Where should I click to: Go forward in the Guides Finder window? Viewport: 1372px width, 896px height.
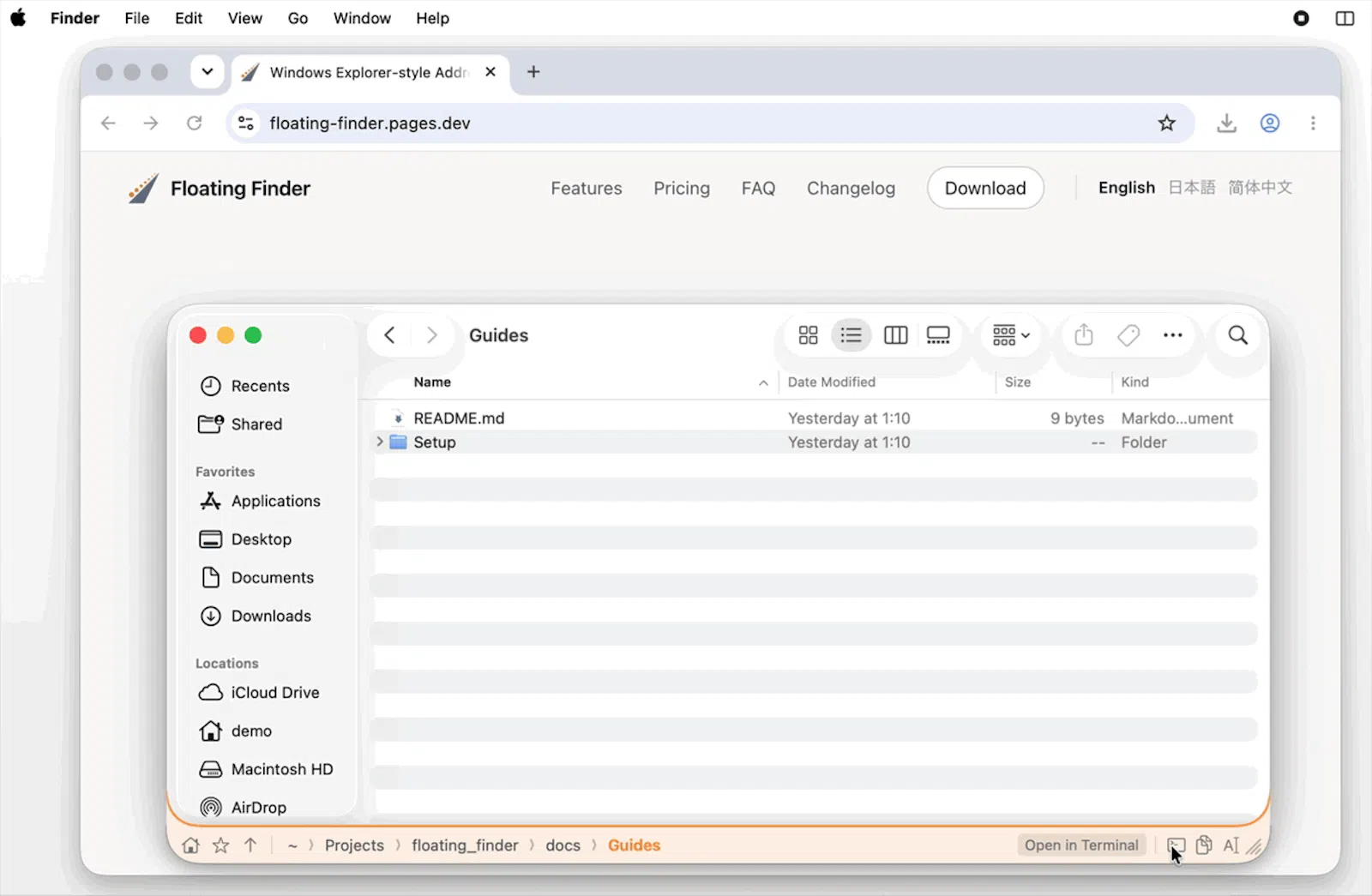[432, 335]
